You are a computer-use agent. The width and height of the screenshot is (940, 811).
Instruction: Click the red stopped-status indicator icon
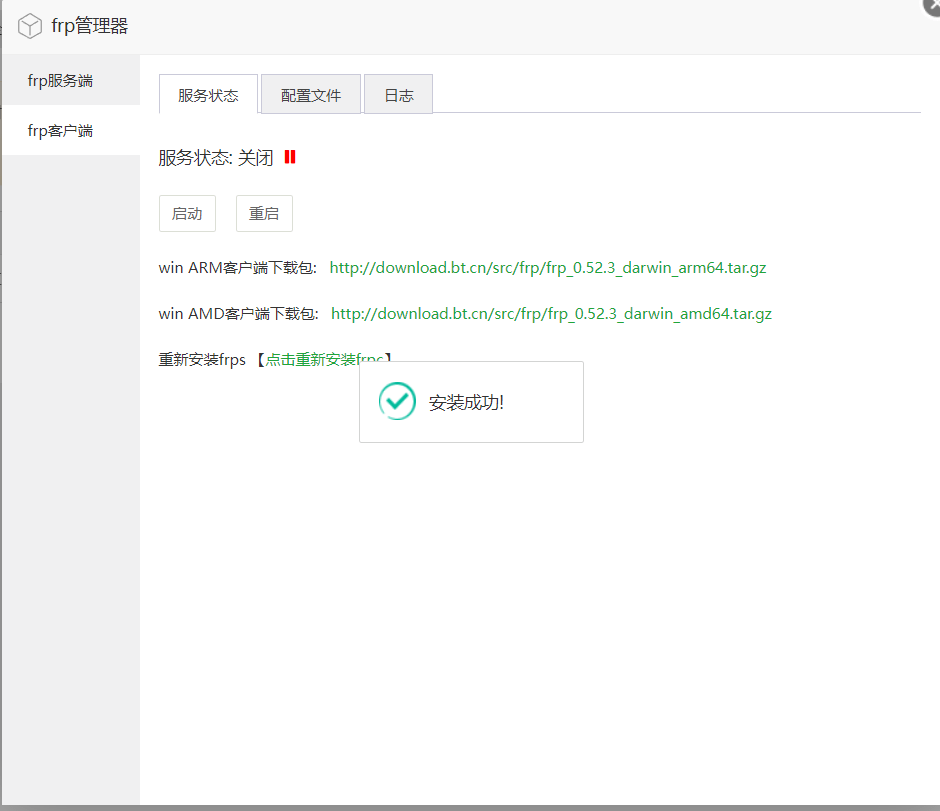290,157
